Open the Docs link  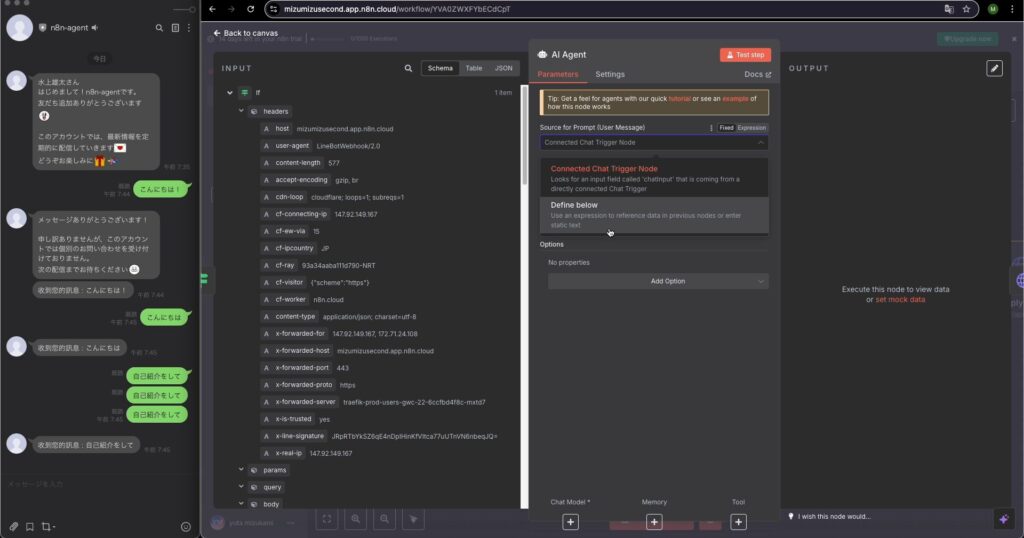pos(758,74)
